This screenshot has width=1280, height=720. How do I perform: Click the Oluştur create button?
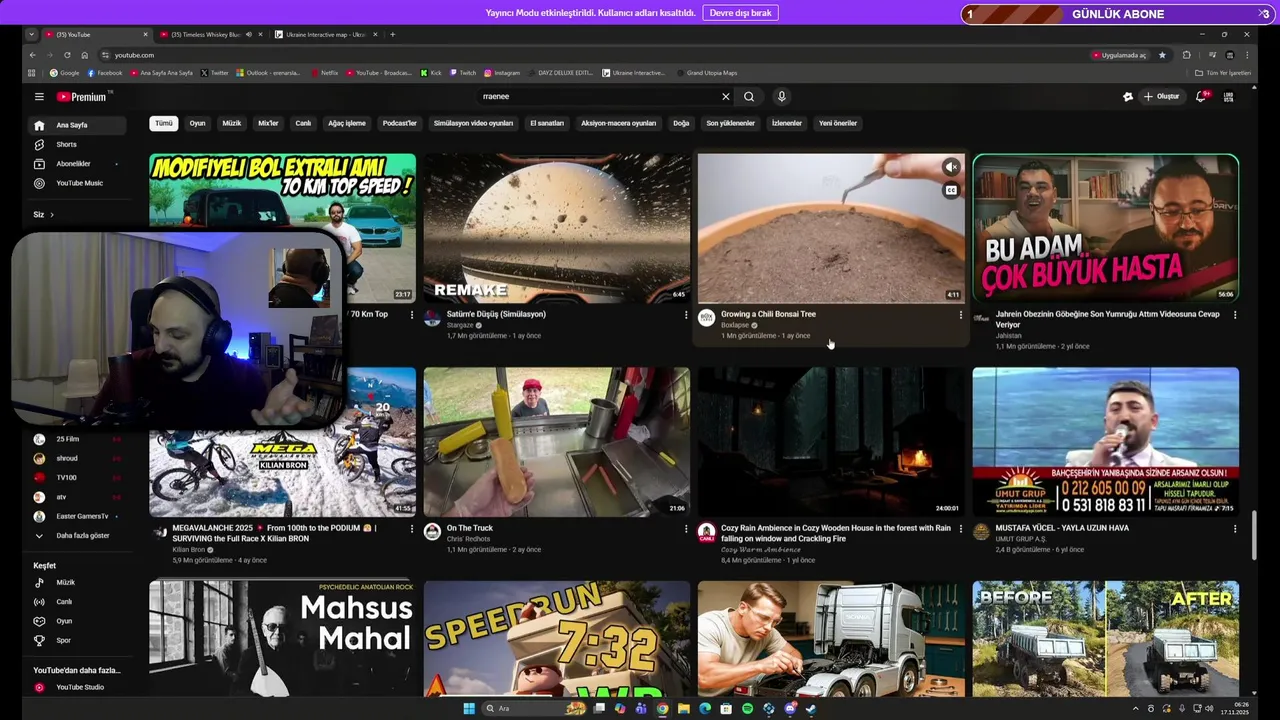pyautogui.click(x=1162, y=97)
